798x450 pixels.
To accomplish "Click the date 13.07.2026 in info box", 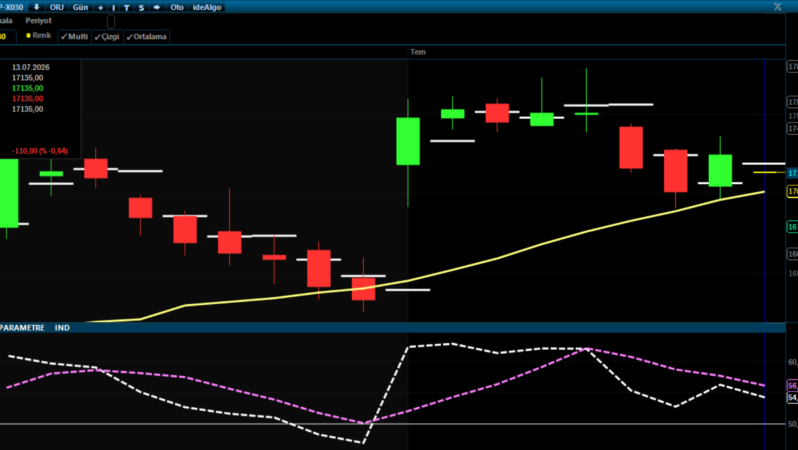I will [x=31, y=67].
